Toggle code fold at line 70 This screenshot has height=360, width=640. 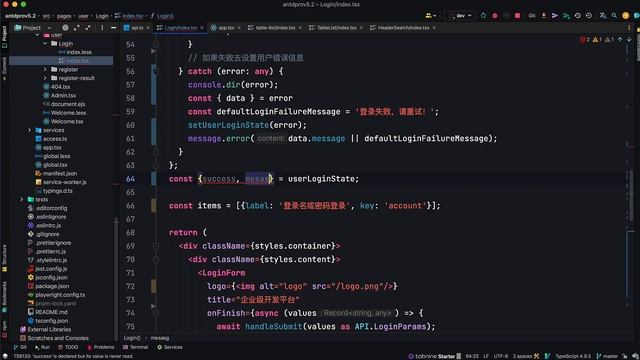coord(156,260)
